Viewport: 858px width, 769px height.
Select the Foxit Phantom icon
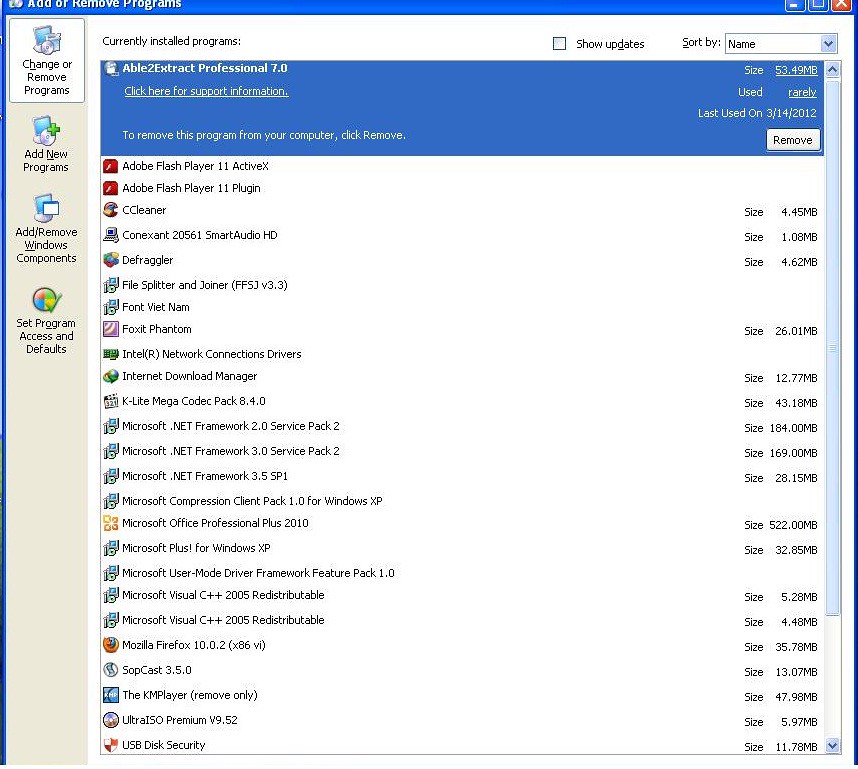(111, 329)
